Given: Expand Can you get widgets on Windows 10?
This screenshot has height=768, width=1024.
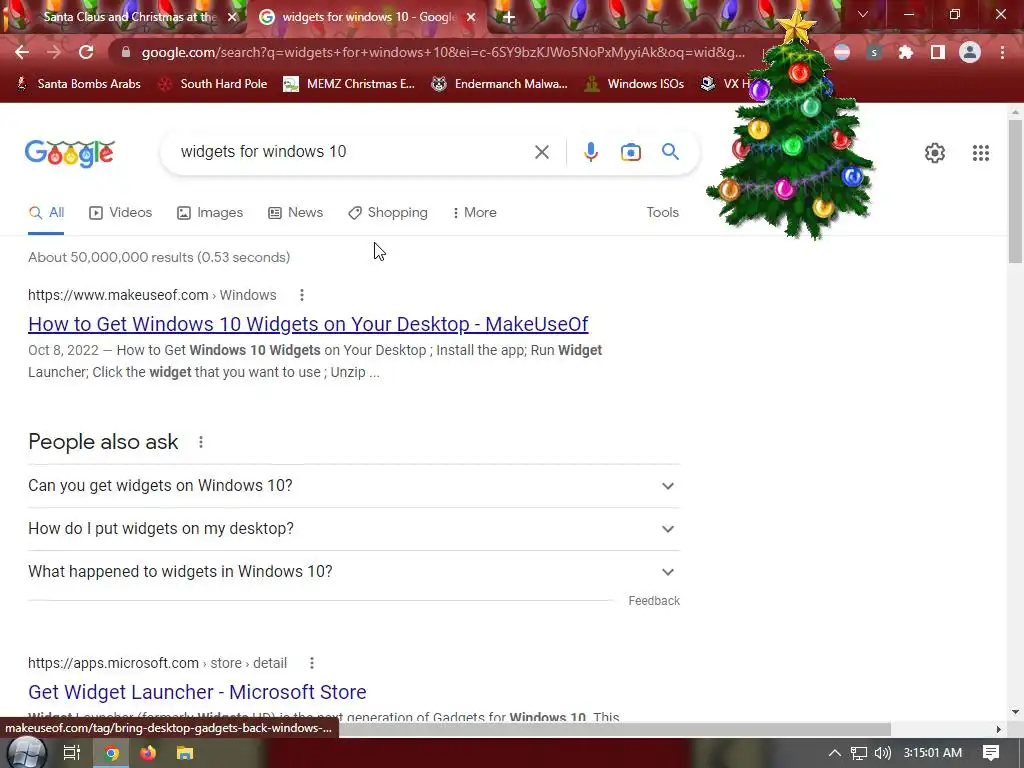Looking at the screenshot, I should [x=354, y=486].
